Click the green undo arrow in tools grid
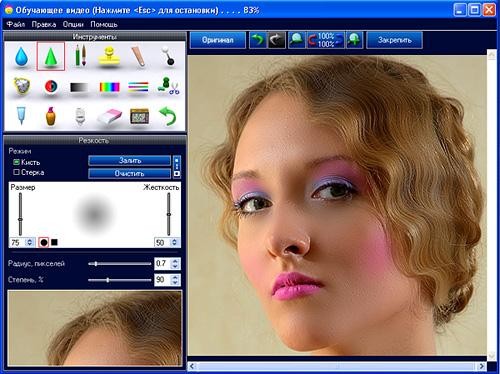This screenshot has width=500, height=374. 168,116
